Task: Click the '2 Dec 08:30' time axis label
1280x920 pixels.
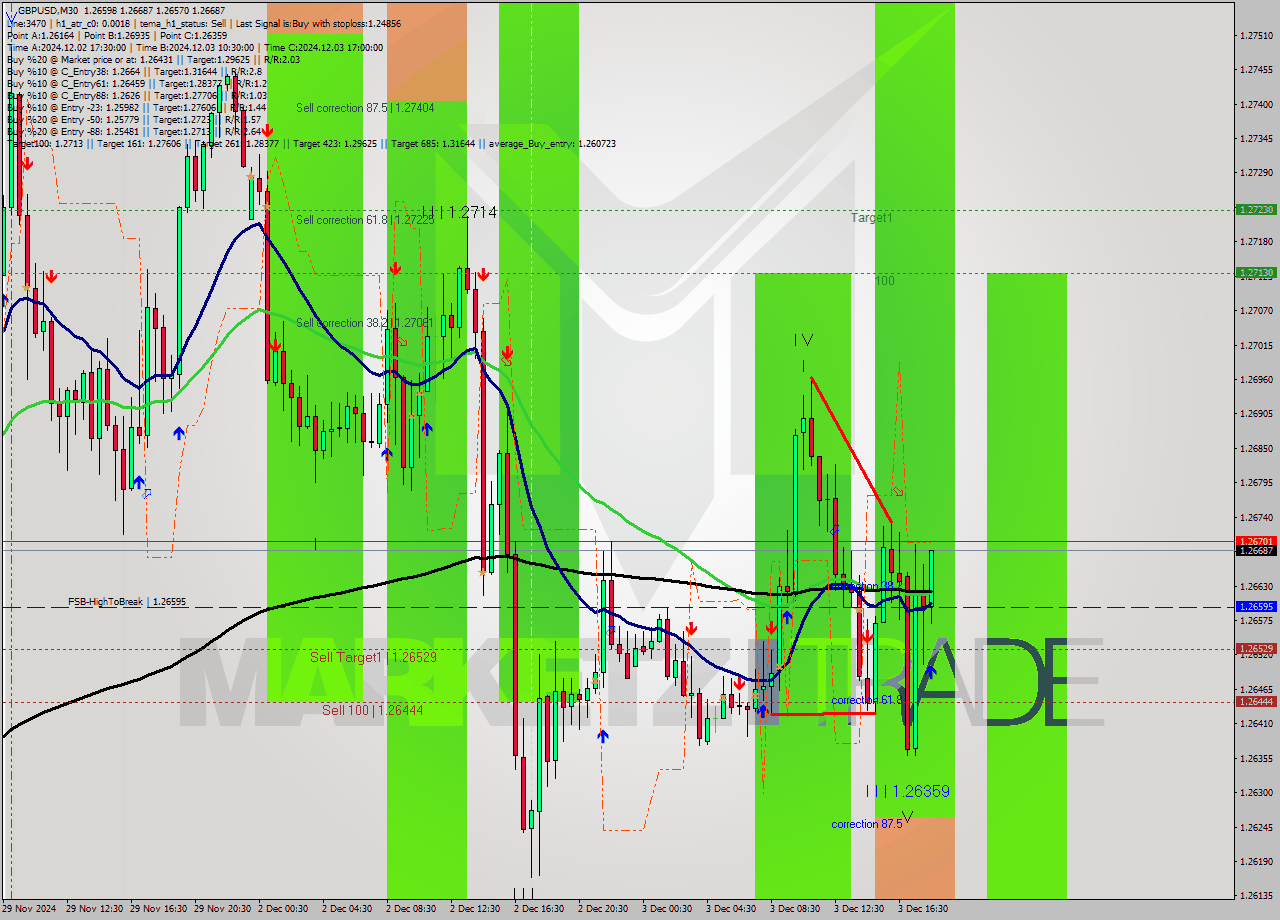Action: click(411, 909)
